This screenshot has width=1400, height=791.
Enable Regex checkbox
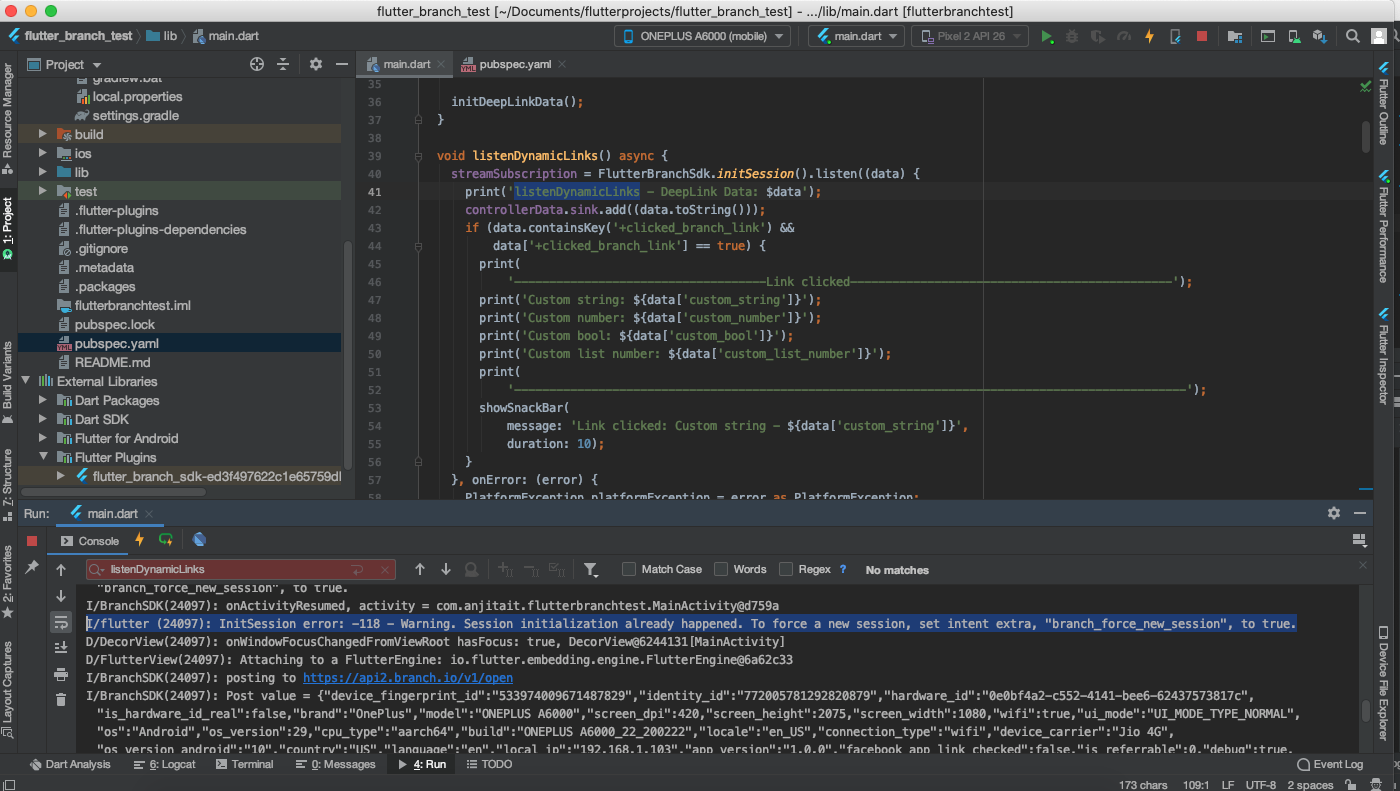click(x=786, y=569)
